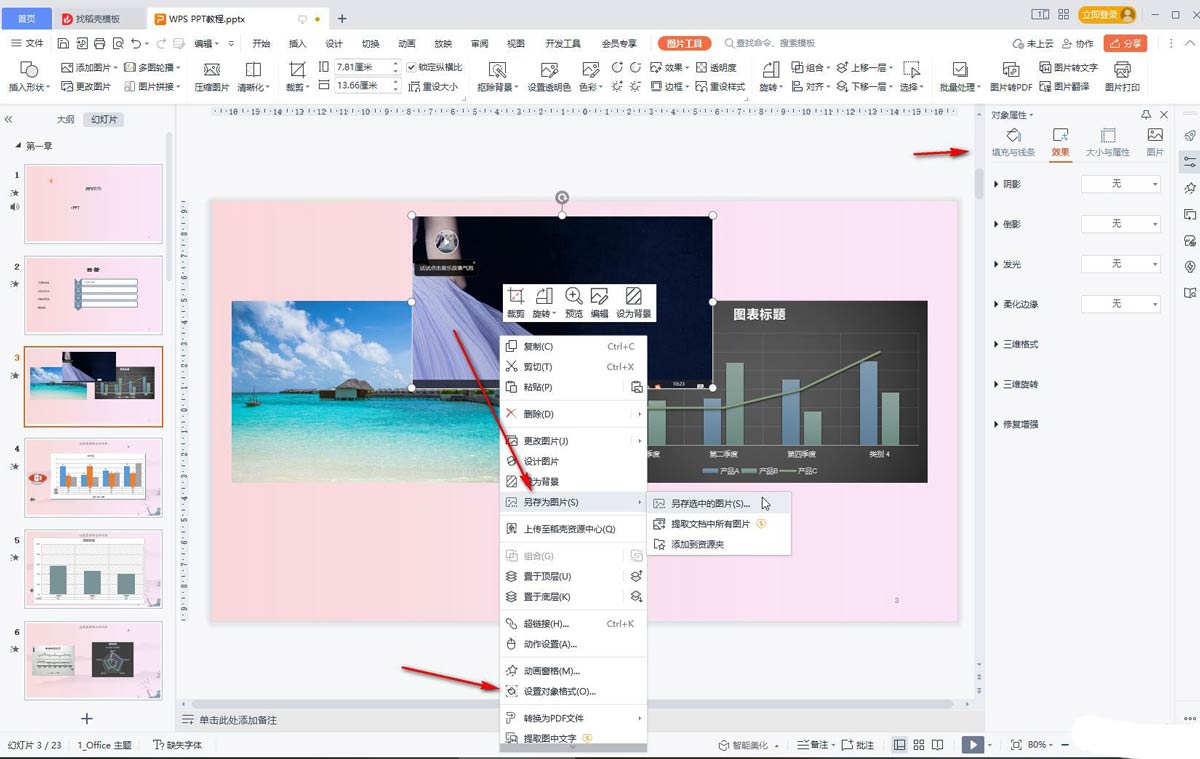Click Reset Size (重设大小) button
Screen dimensions: 1200x759
(432, 87)
